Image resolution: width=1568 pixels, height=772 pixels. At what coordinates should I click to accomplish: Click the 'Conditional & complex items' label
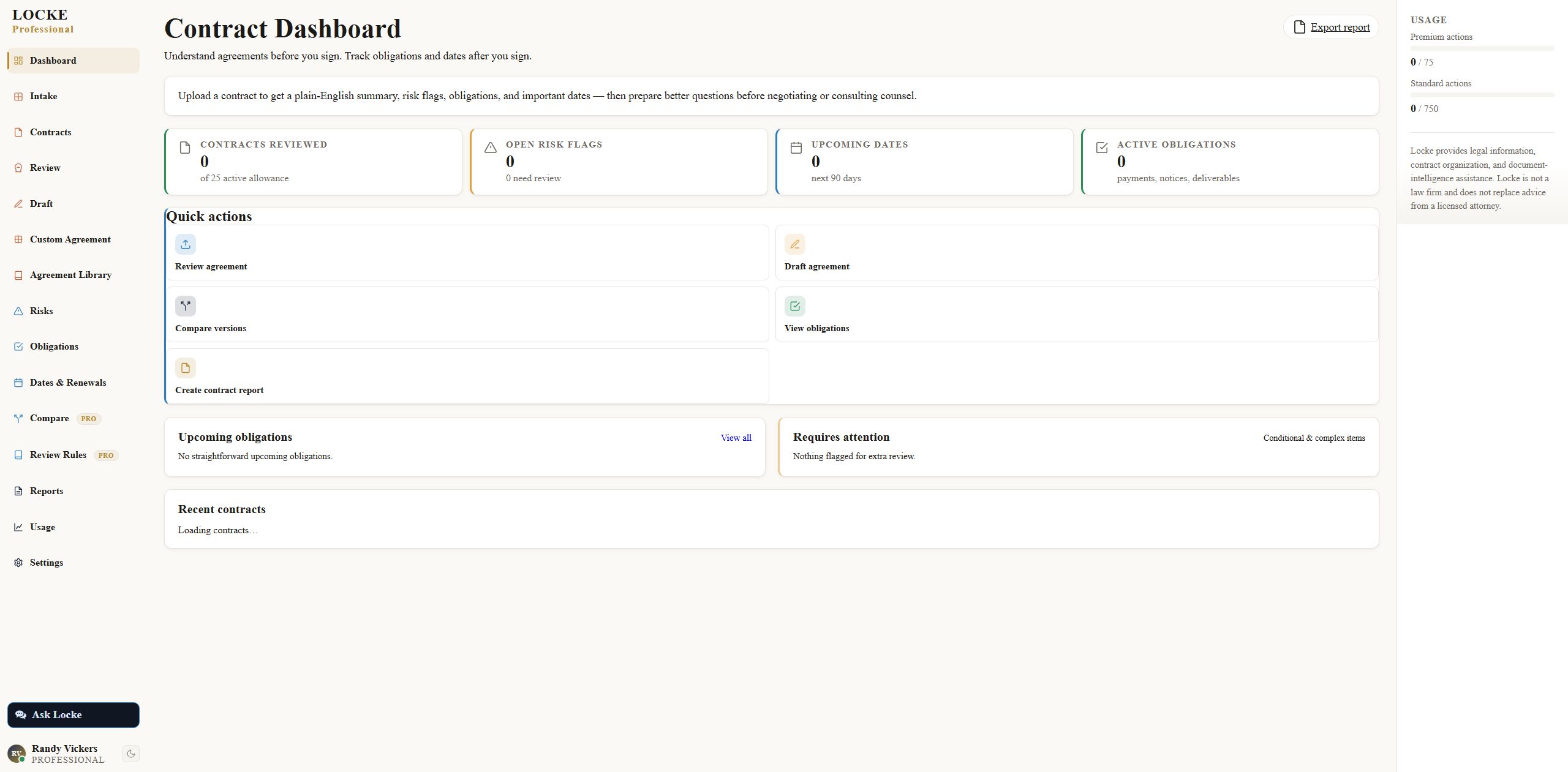tap(1314, 438)
